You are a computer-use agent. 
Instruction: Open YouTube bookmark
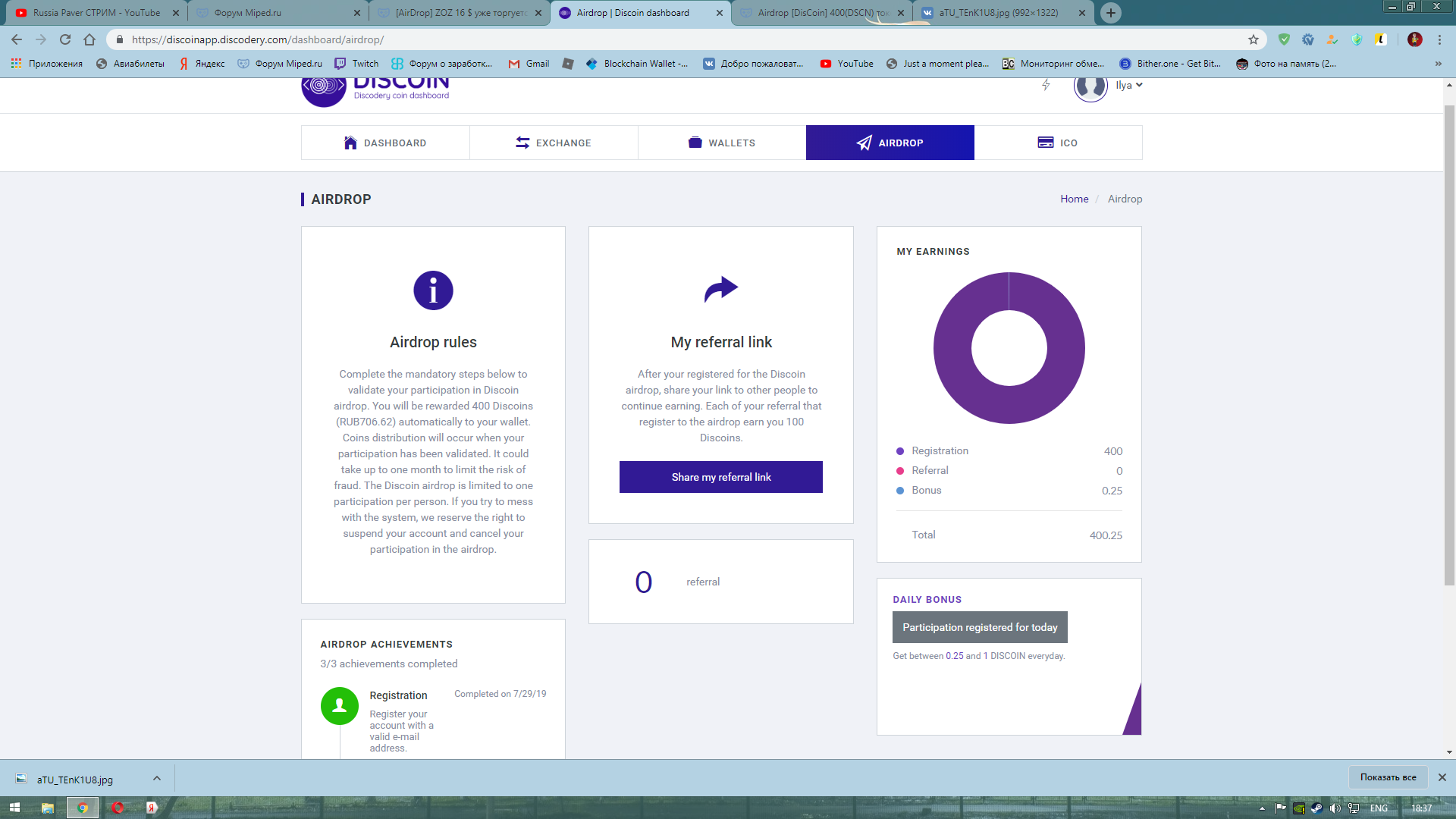click(x=847, y=64)
